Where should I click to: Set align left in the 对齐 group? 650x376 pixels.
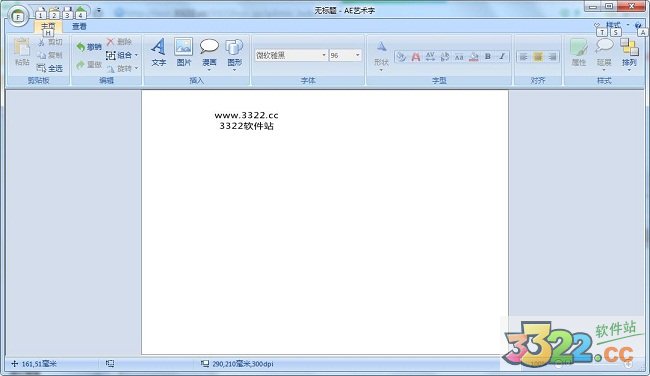click(x=524, y=57)
